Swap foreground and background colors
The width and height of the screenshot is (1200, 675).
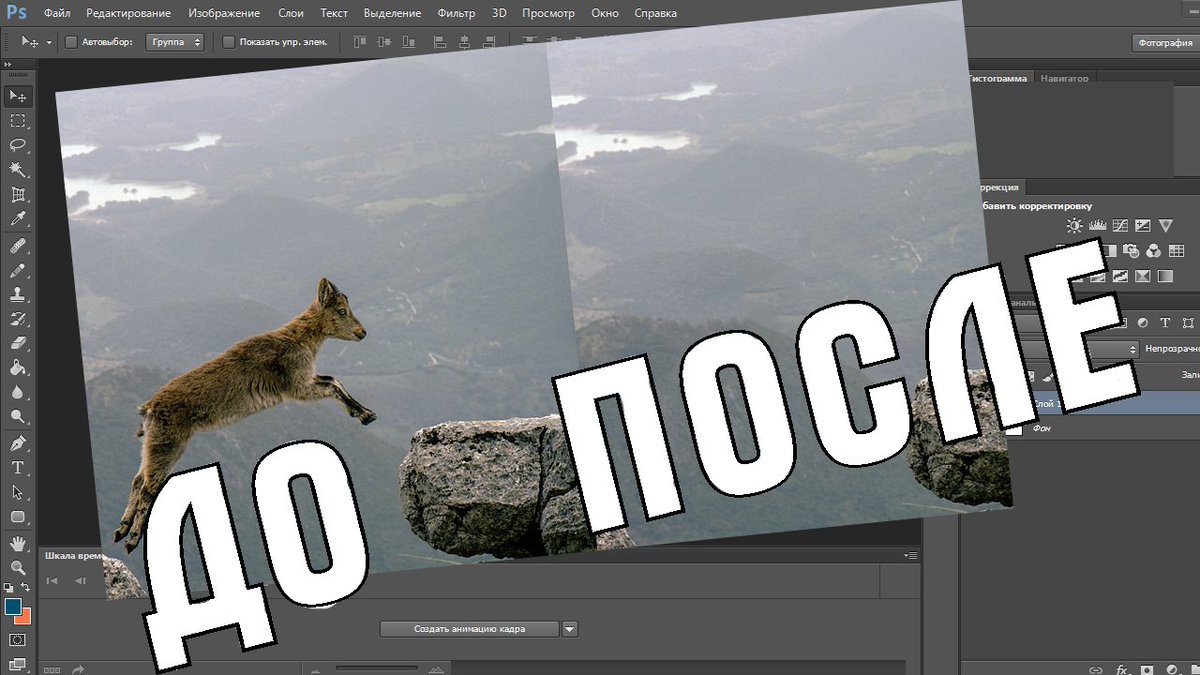(26, 587)
